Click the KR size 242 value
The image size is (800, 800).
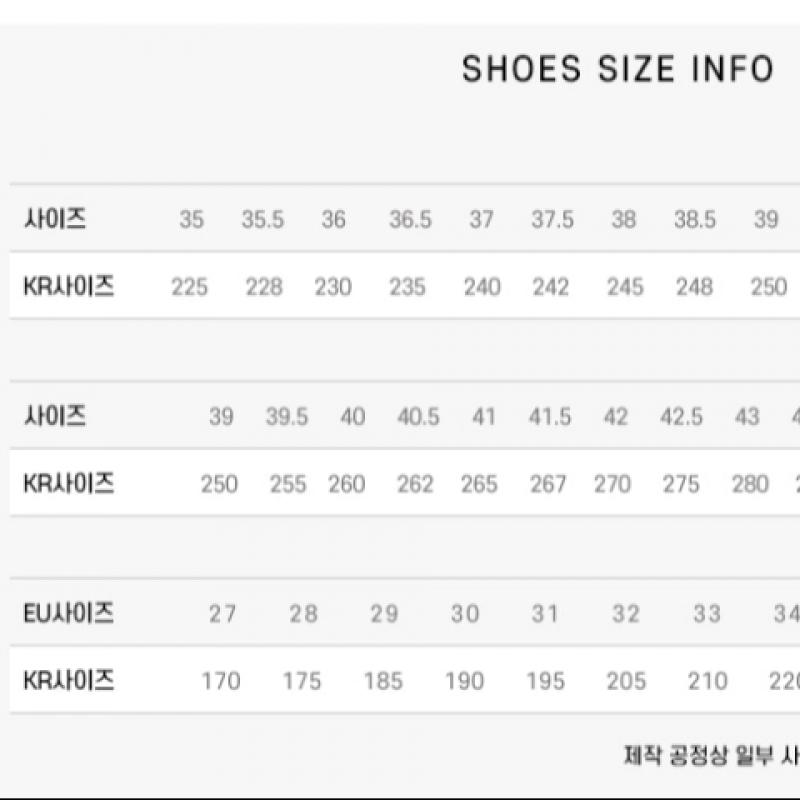pyautogui.click(x=550, y=287)
